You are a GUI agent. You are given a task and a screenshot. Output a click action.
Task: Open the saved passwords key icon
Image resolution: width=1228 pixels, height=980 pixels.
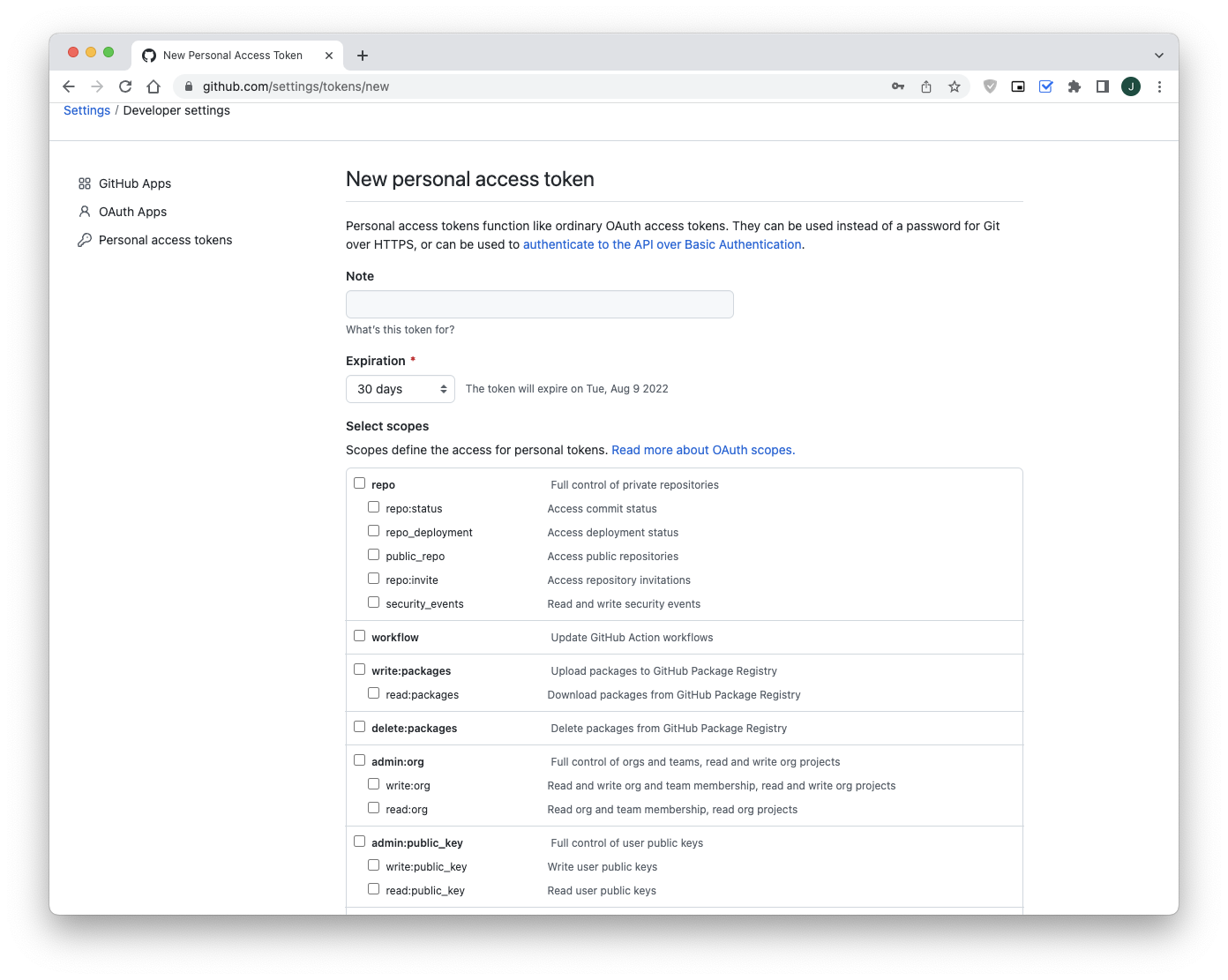pos(898,86)
